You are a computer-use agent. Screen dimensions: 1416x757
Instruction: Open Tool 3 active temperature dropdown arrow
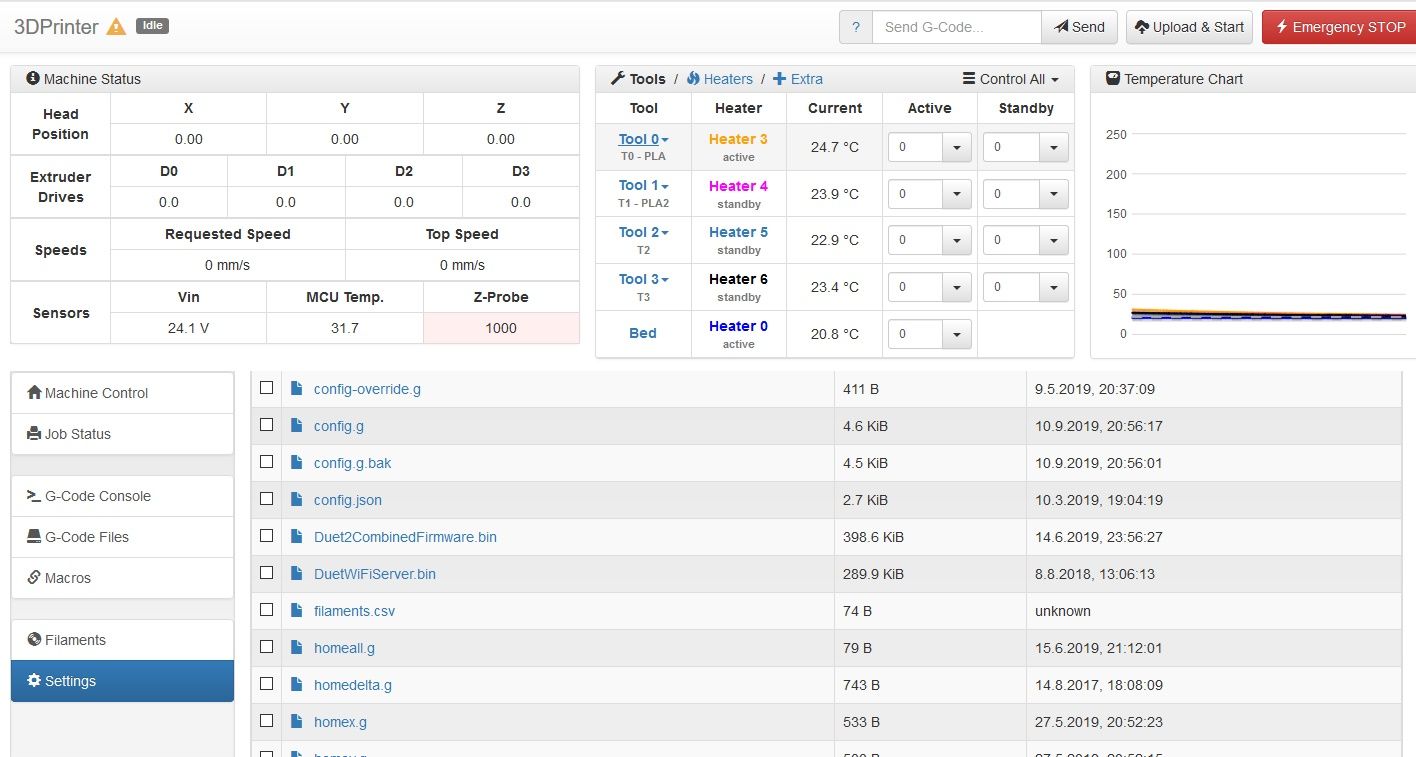click(x=957, y=287)
